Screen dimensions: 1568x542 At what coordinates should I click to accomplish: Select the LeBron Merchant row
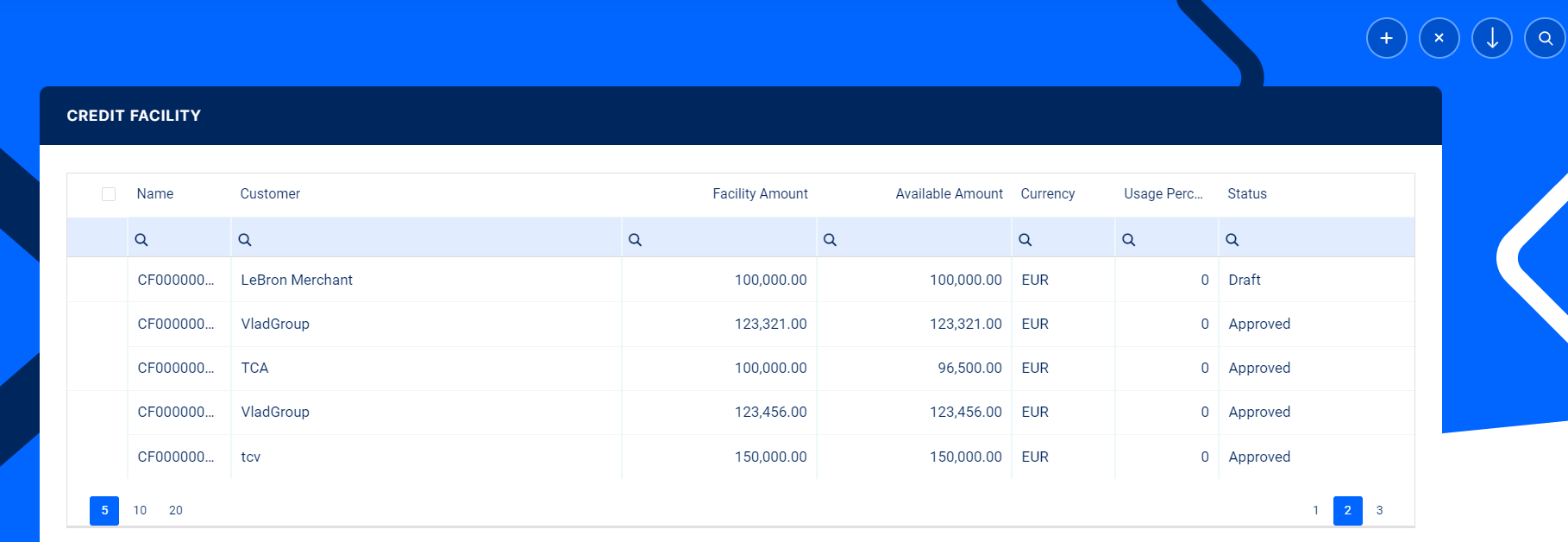pyautogui.click(x=297, y=280)
